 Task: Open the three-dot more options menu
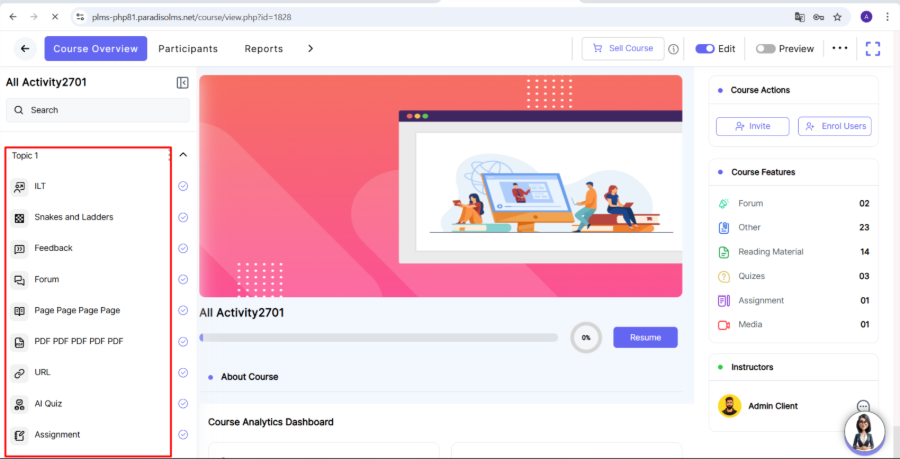(x=839, y=48)
